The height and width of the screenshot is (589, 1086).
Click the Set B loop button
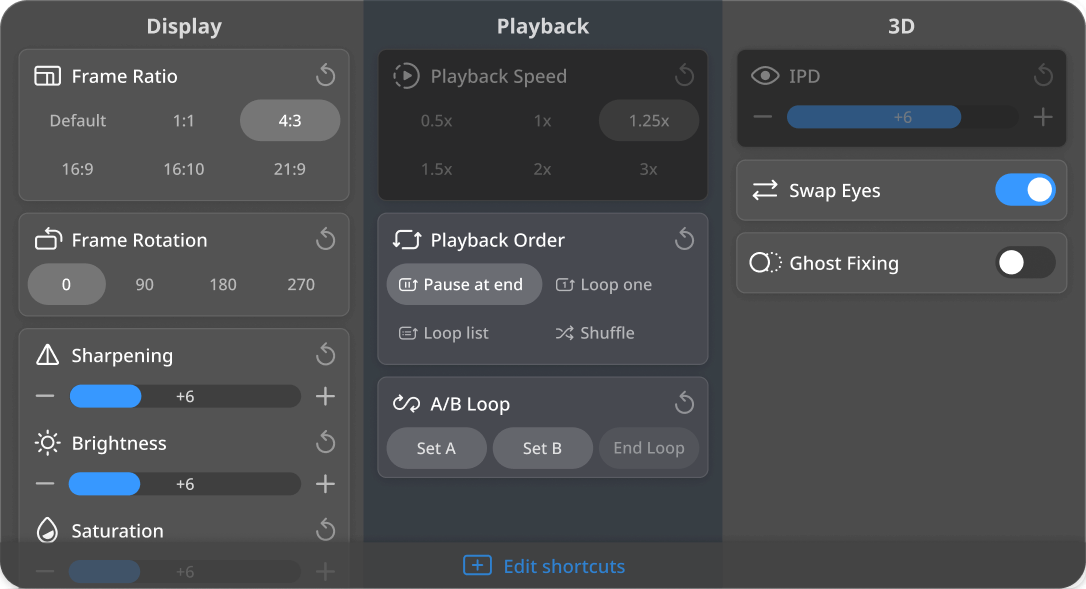coord(542,448)
